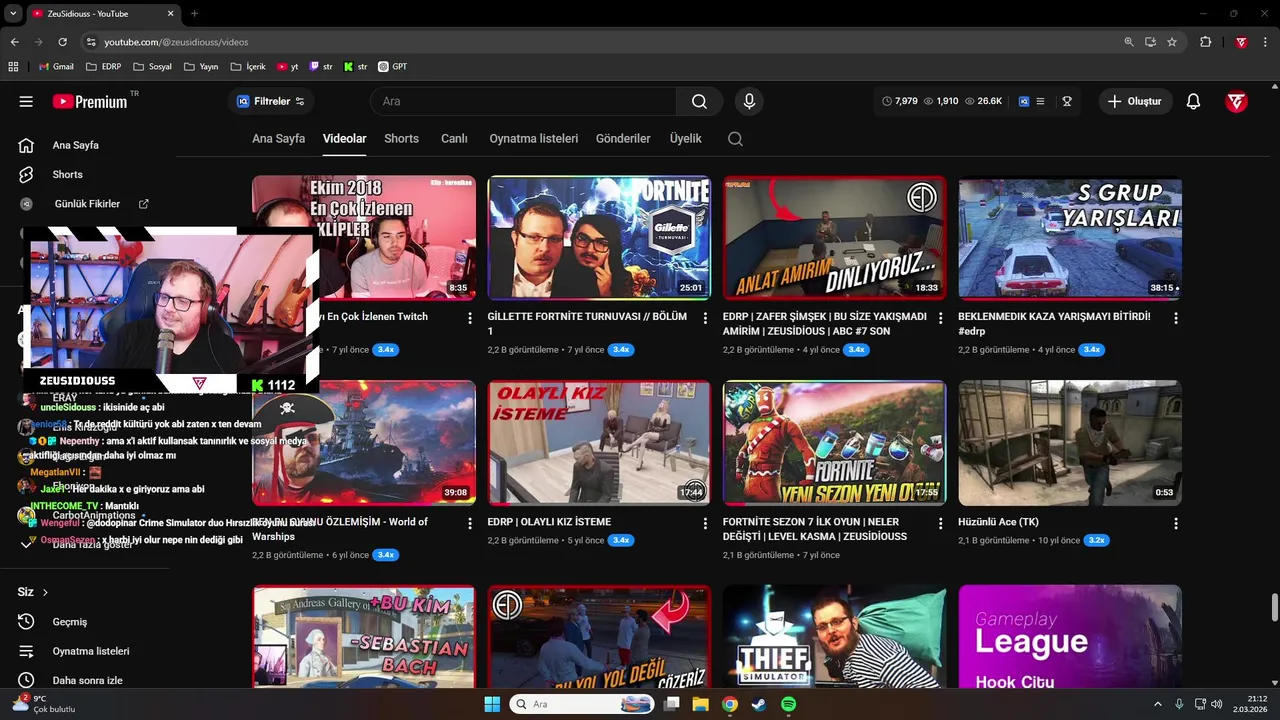1280x720 pixels.
Task: Open Gameplay League Hook City thumbnail
Action: (1070, 636)
